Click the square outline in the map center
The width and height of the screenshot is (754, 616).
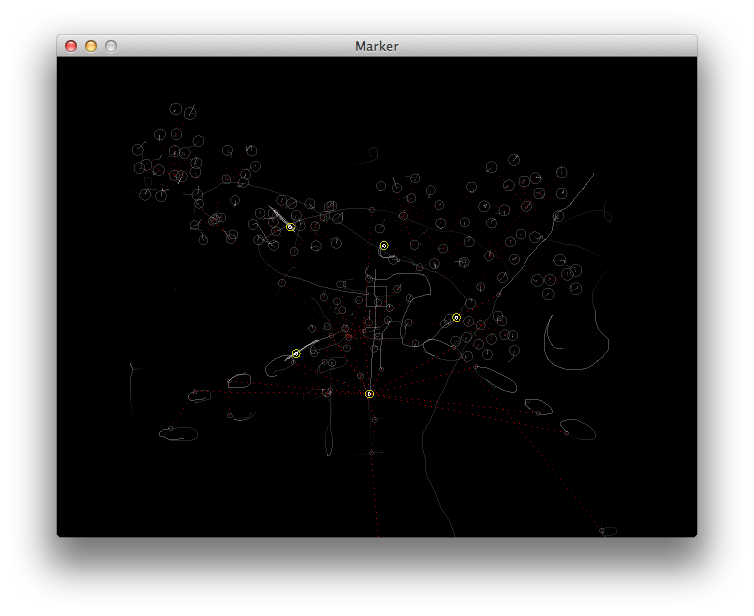[376, 296]
